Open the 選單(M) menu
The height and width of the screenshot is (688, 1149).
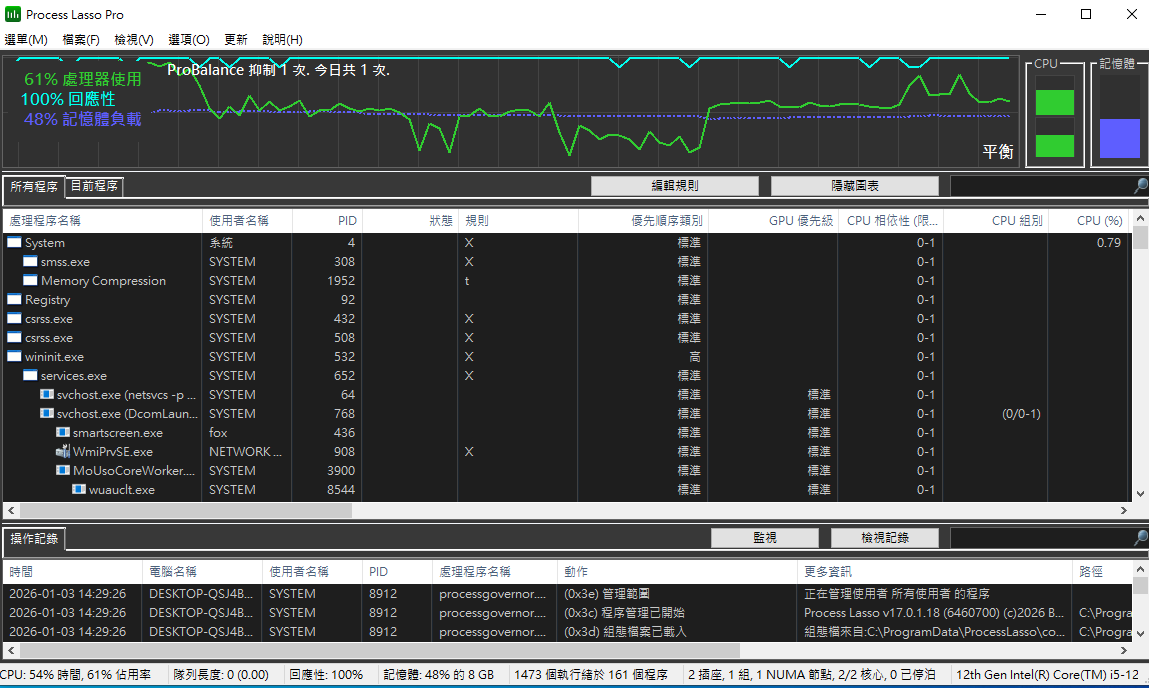[x=26, y=40]
